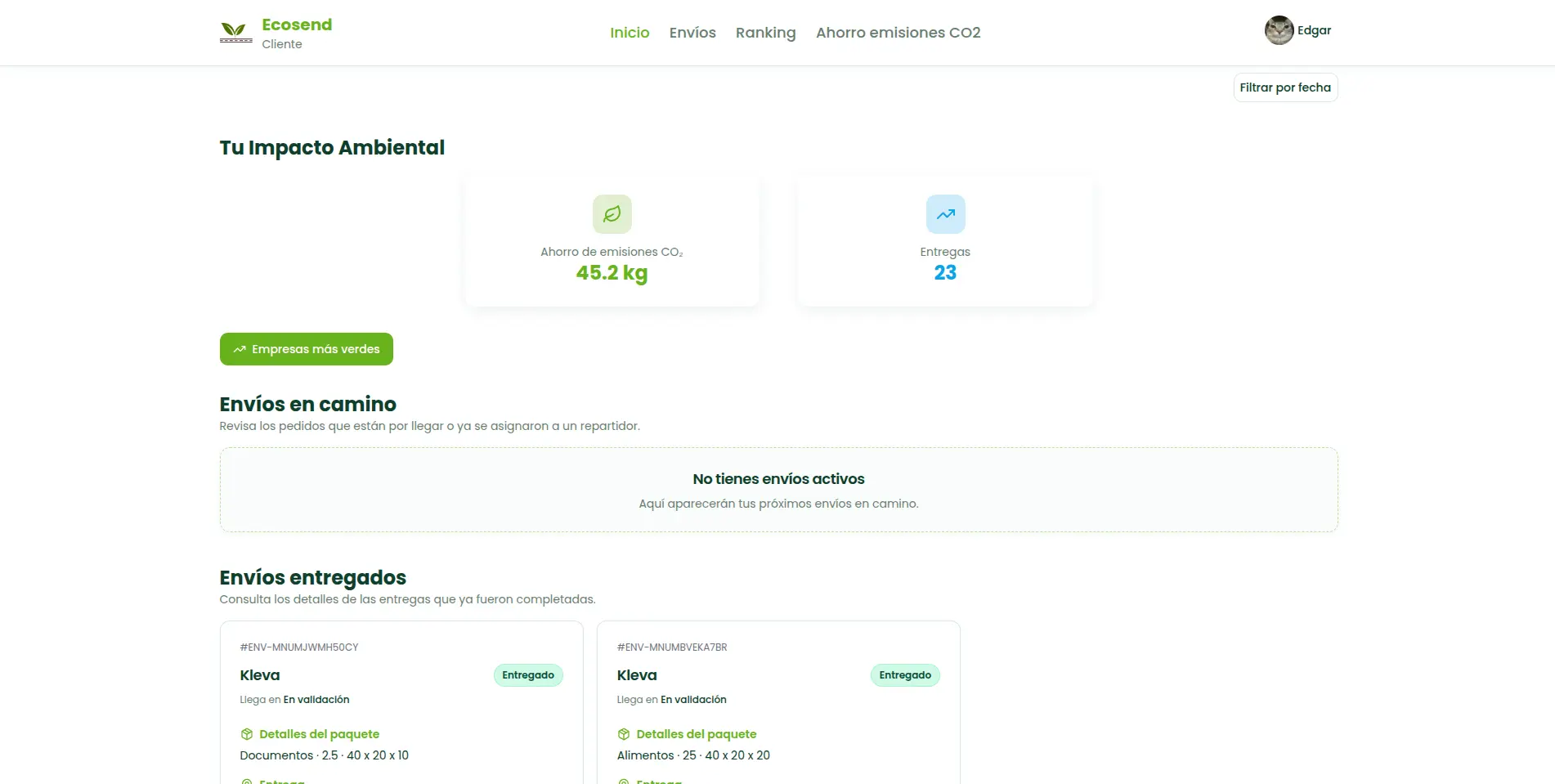Open the Filtrar por fecha filter
The width and height of the screenshot is (1555, 784).
tap(1285, 87)
